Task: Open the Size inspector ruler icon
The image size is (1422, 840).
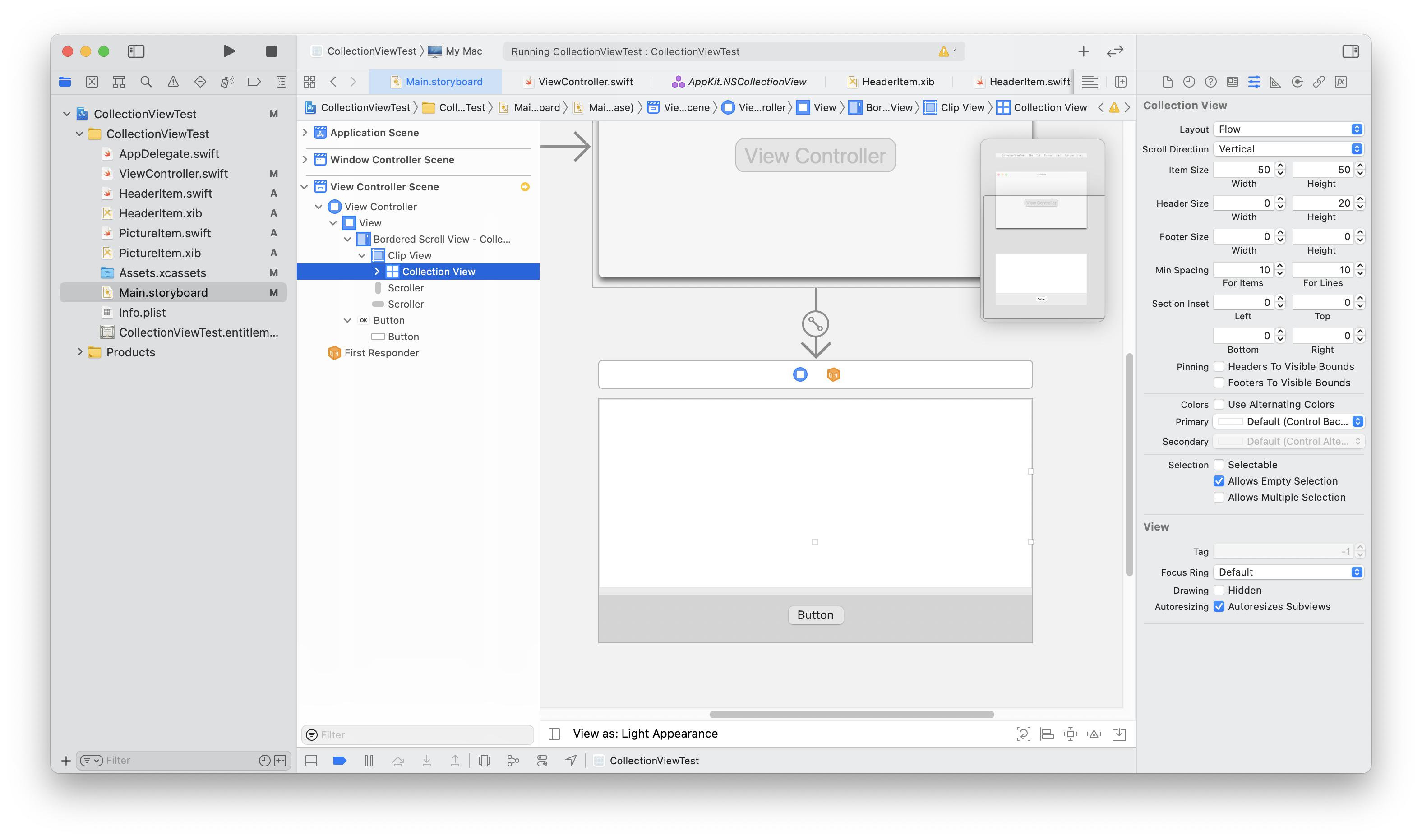Action: point(1275,82)
